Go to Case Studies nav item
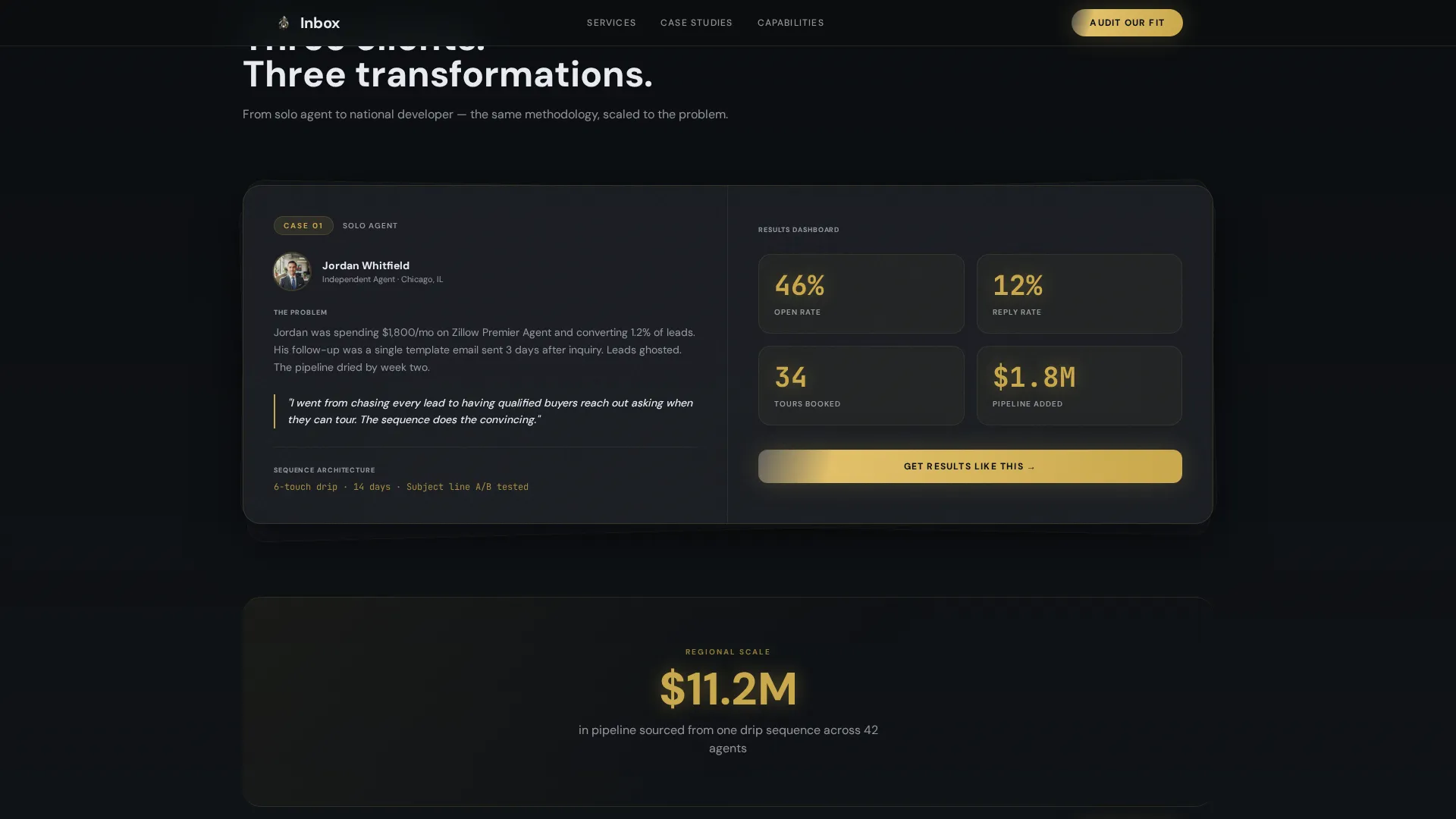 tap(696, 23)
